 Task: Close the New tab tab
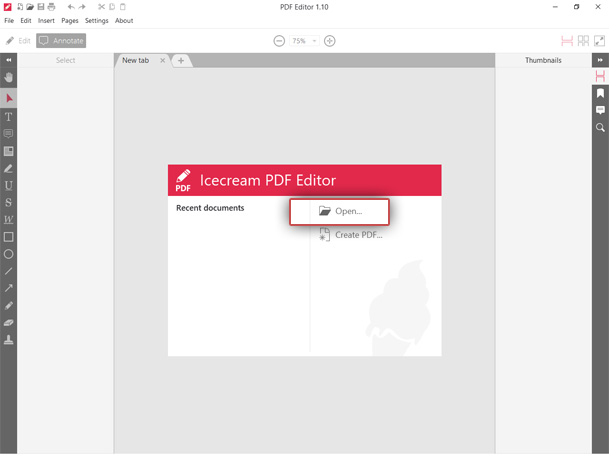click(x=162, y=60)
